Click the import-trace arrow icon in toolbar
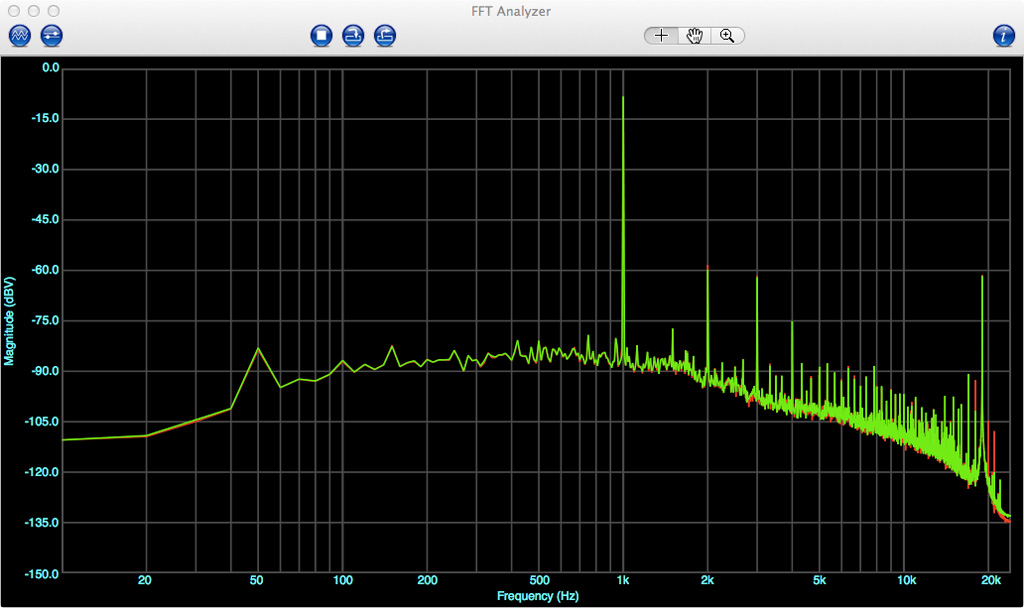This screenshot has height=608, width=1024. 353,36
